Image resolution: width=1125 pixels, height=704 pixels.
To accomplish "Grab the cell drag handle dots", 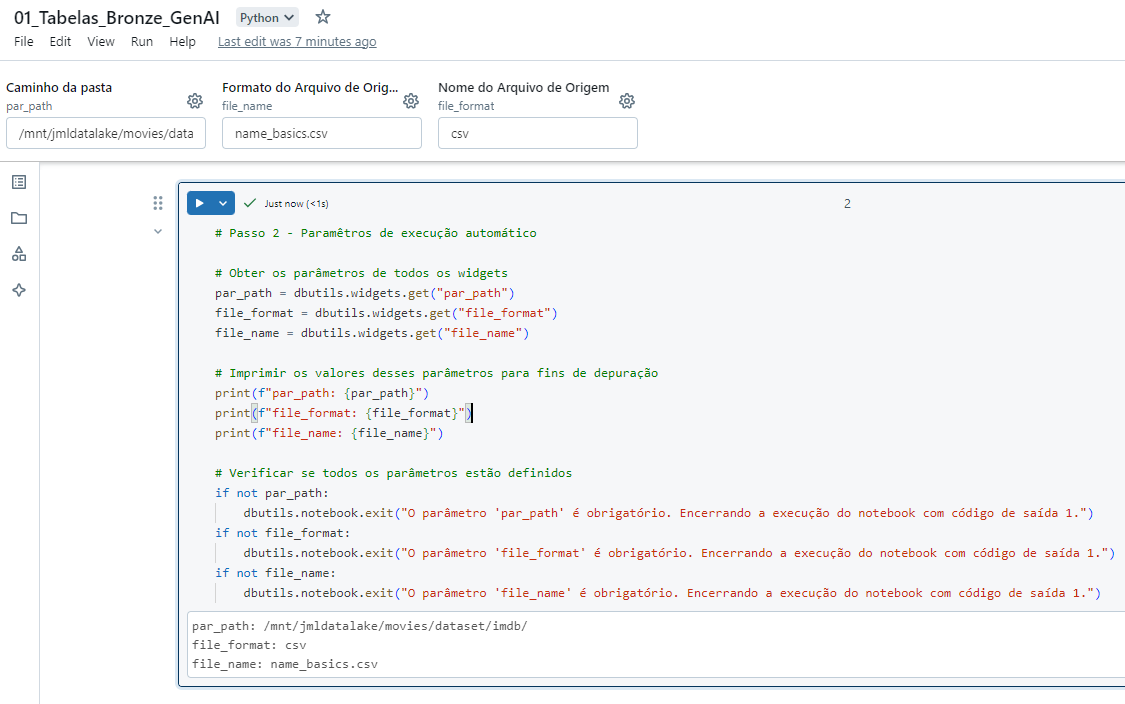I will coord(158,203).
